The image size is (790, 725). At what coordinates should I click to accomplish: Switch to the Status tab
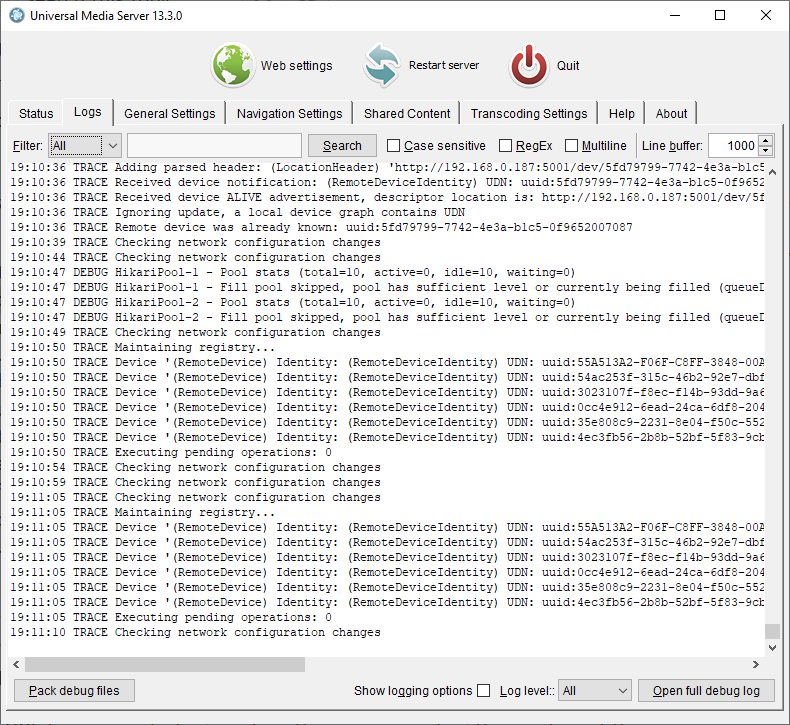pyautogui.click(x=36, y=113)
